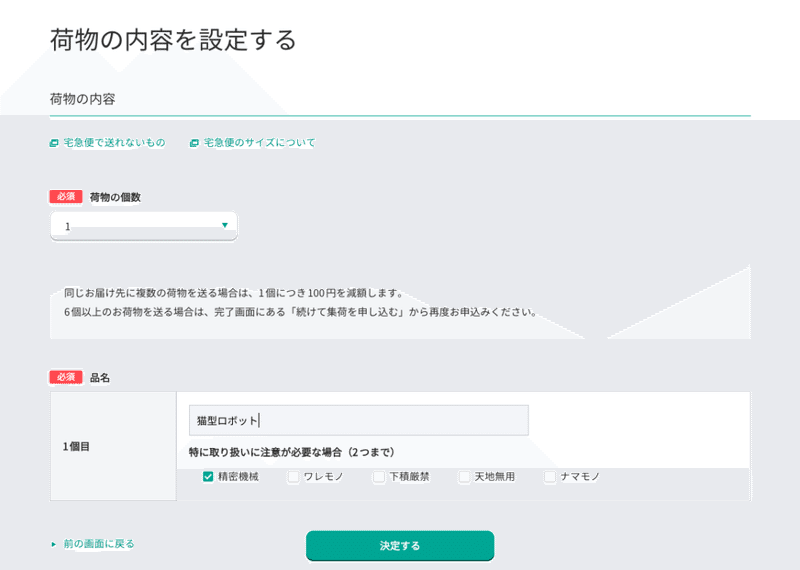Click the green dropdown arrow of the quantity selector
Screen dimensions: 800x570
(224, 225)
